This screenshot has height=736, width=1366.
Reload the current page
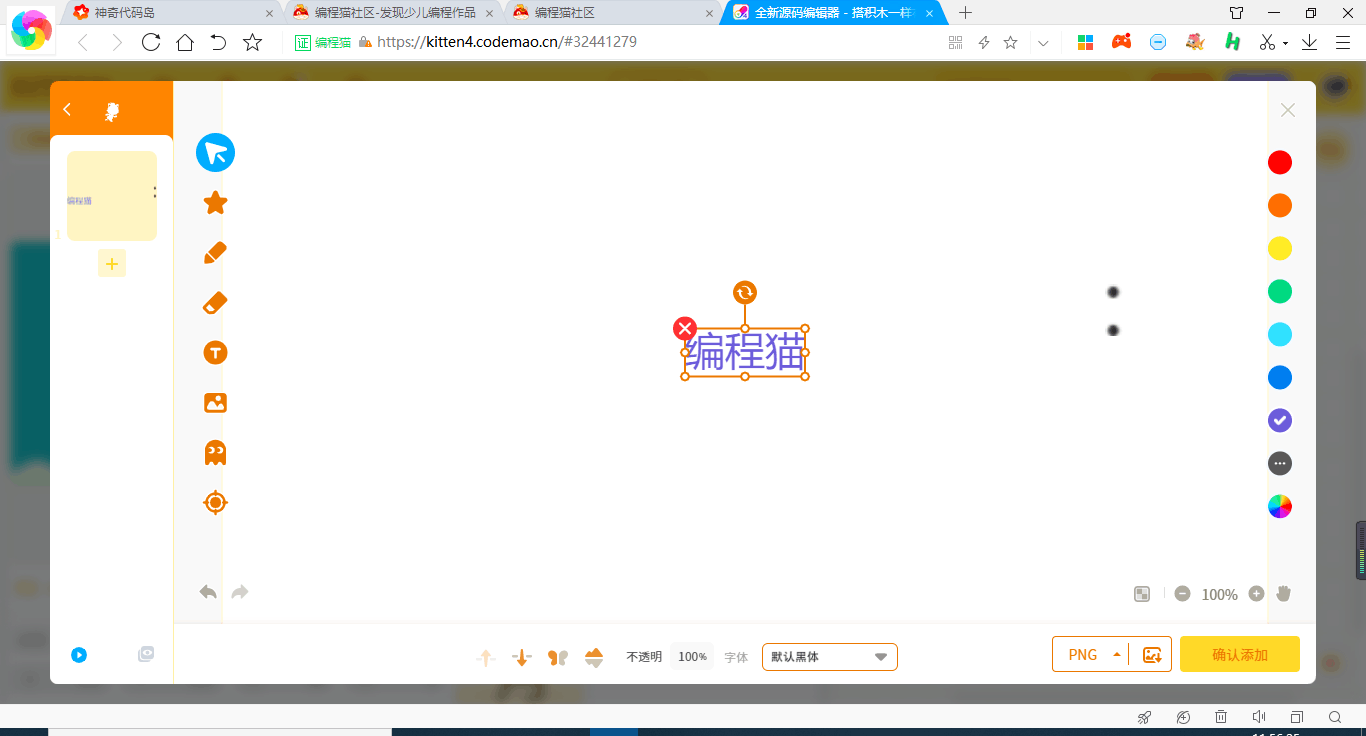pos(151,42)
